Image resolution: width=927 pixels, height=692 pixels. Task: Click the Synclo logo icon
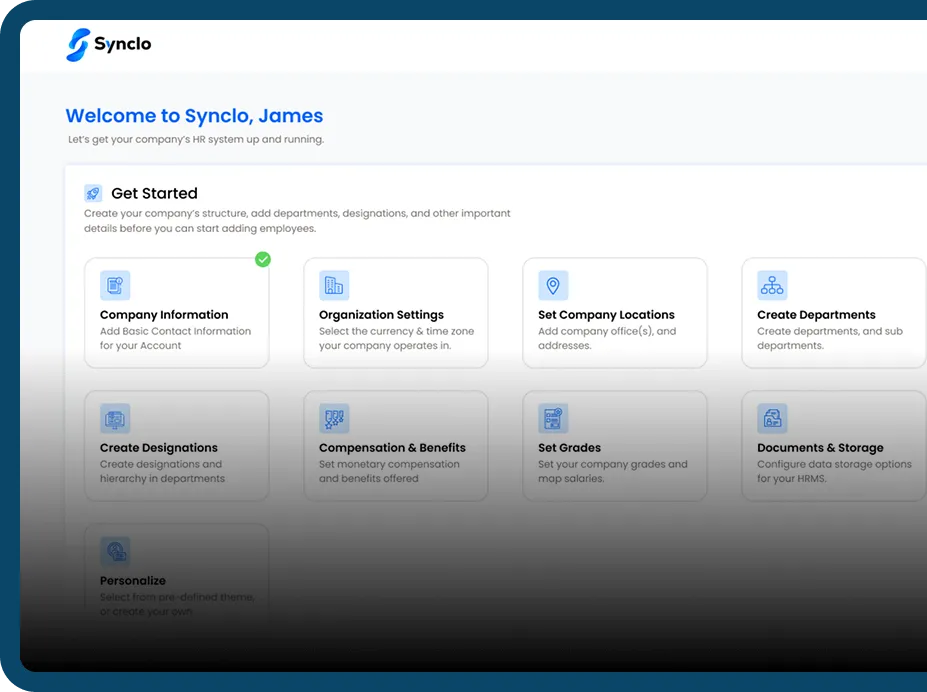[x=78, y=44]
